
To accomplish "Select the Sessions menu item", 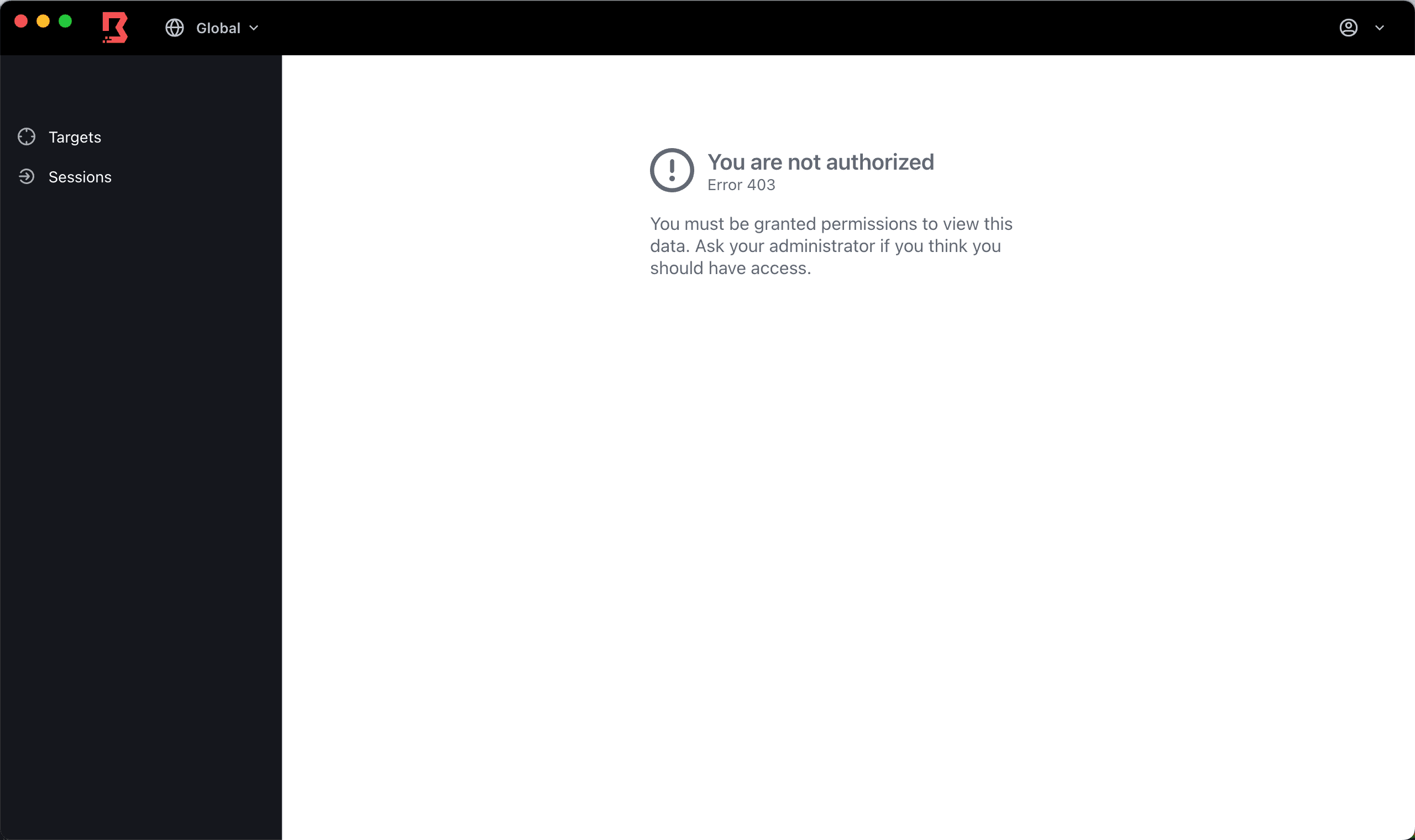I will [x=79, y=177].
